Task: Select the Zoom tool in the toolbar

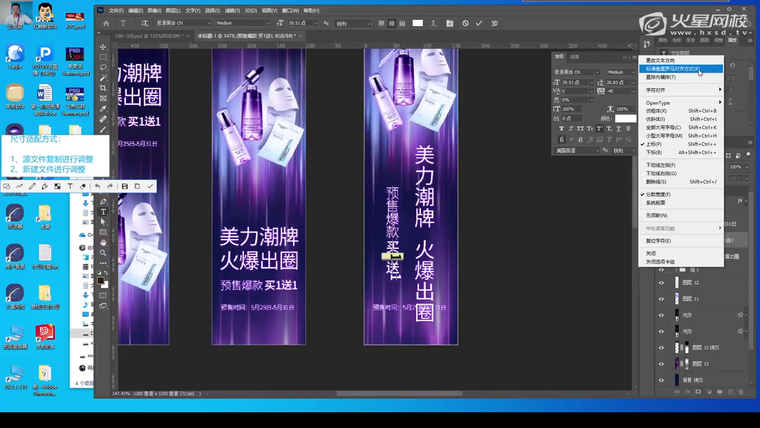Action: click(x=104, y=252)
